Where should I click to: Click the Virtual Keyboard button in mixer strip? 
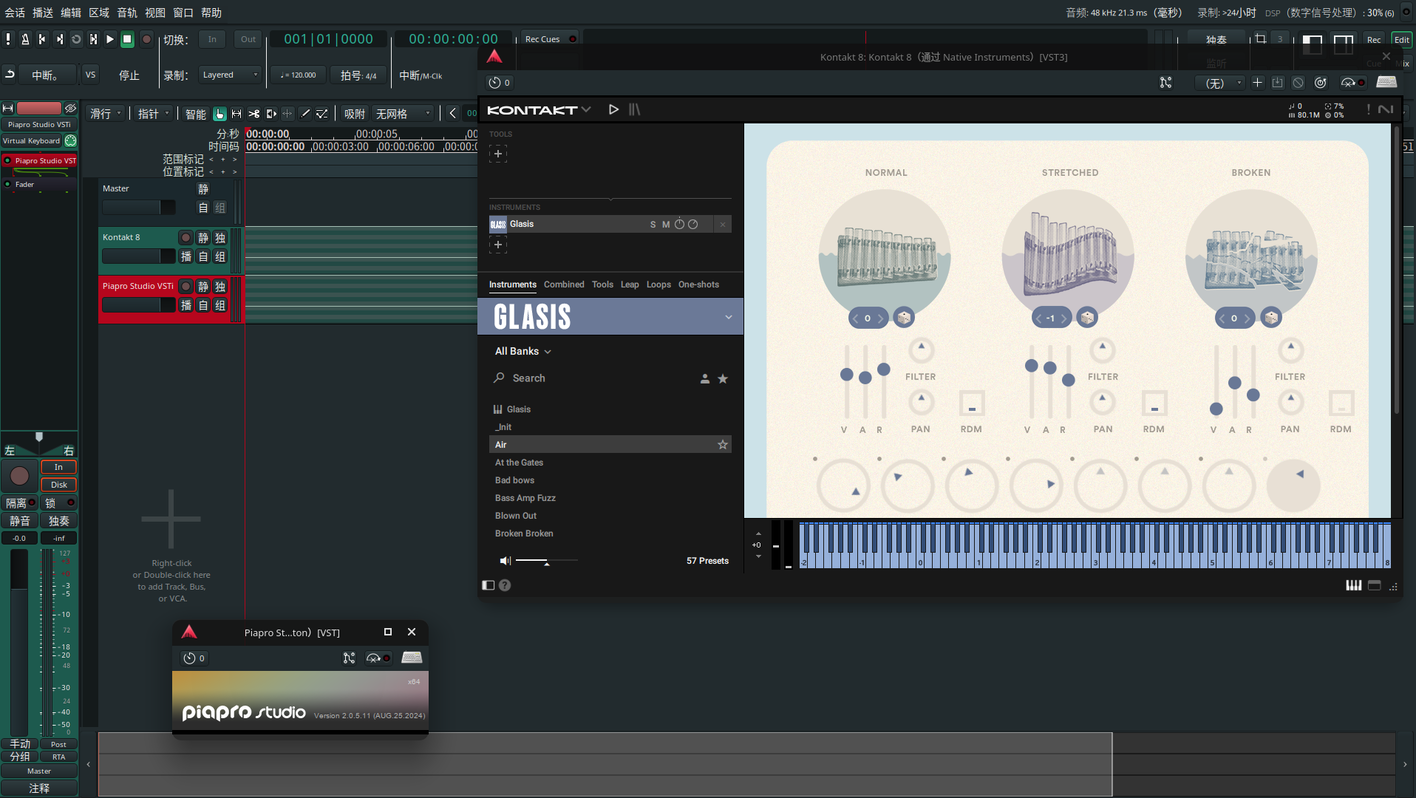[32, 141]
